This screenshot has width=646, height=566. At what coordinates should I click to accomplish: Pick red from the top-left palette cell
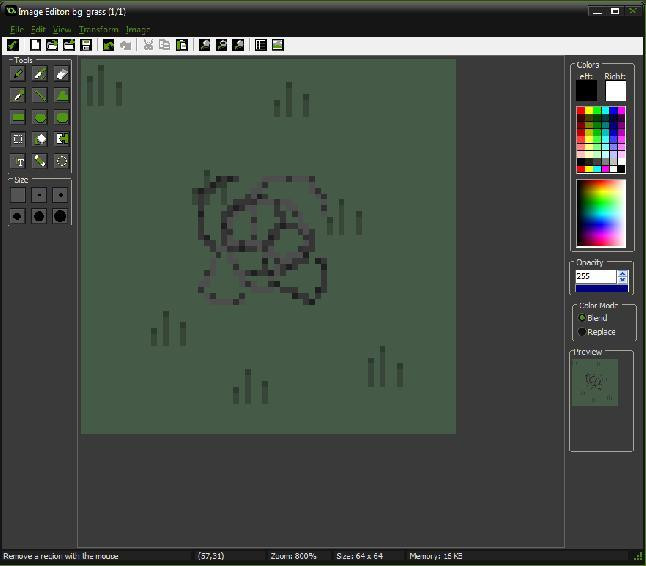coord(580,110)
